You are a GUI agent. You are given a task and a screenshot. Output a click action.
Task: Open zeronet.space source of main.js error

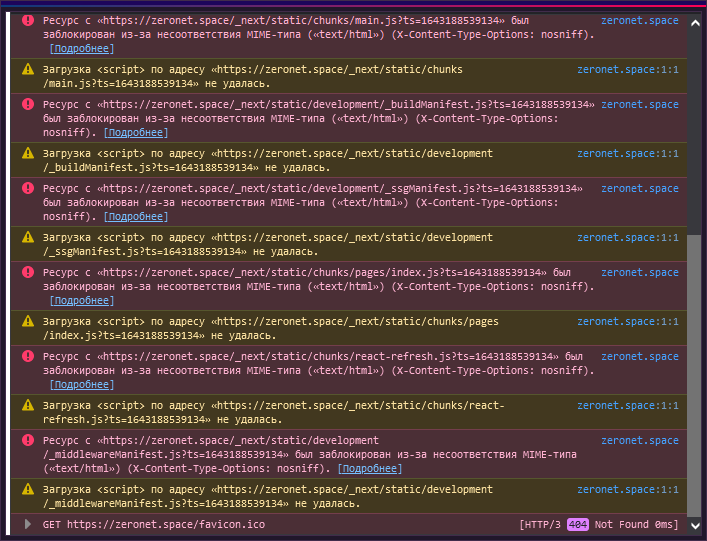(x=639, y=20)
